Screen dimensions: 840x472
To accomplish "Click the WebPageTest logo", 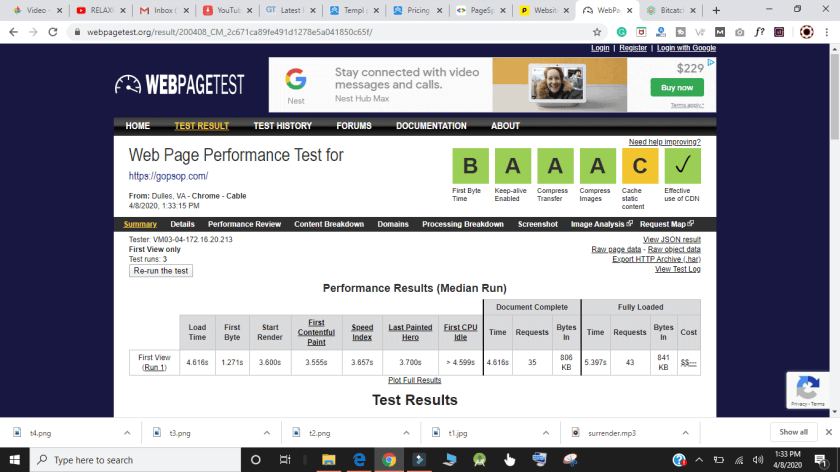I will tap(179, 84).
